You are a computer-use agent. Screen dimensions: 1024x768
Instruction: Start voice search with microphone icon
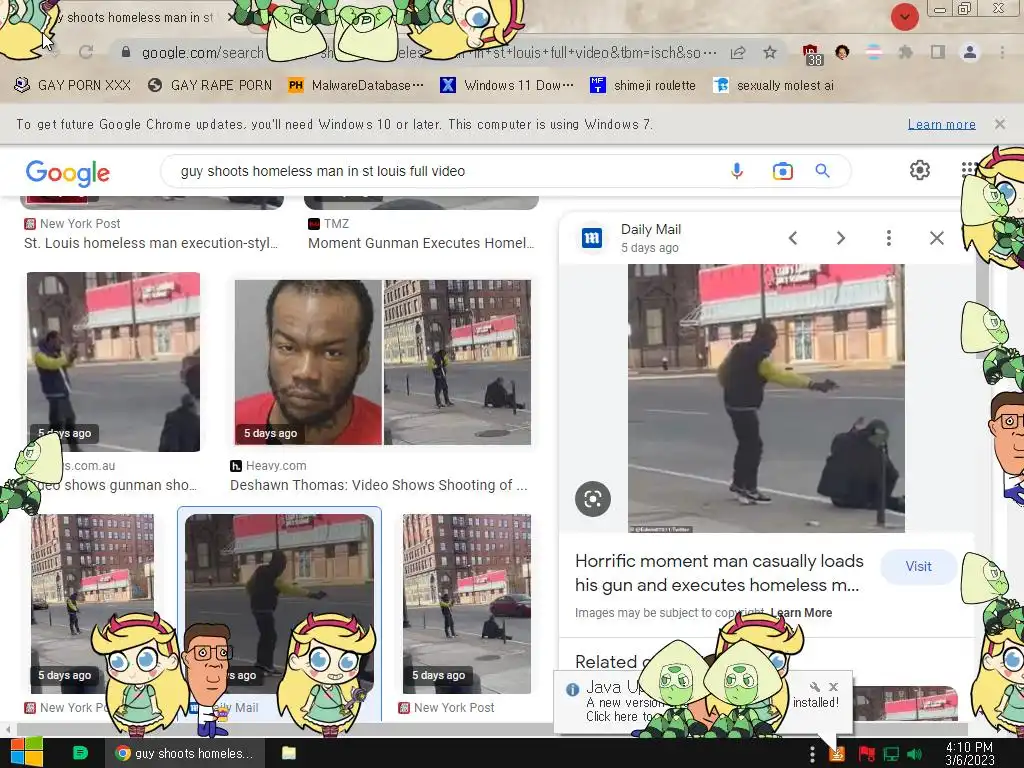[737, 171]
